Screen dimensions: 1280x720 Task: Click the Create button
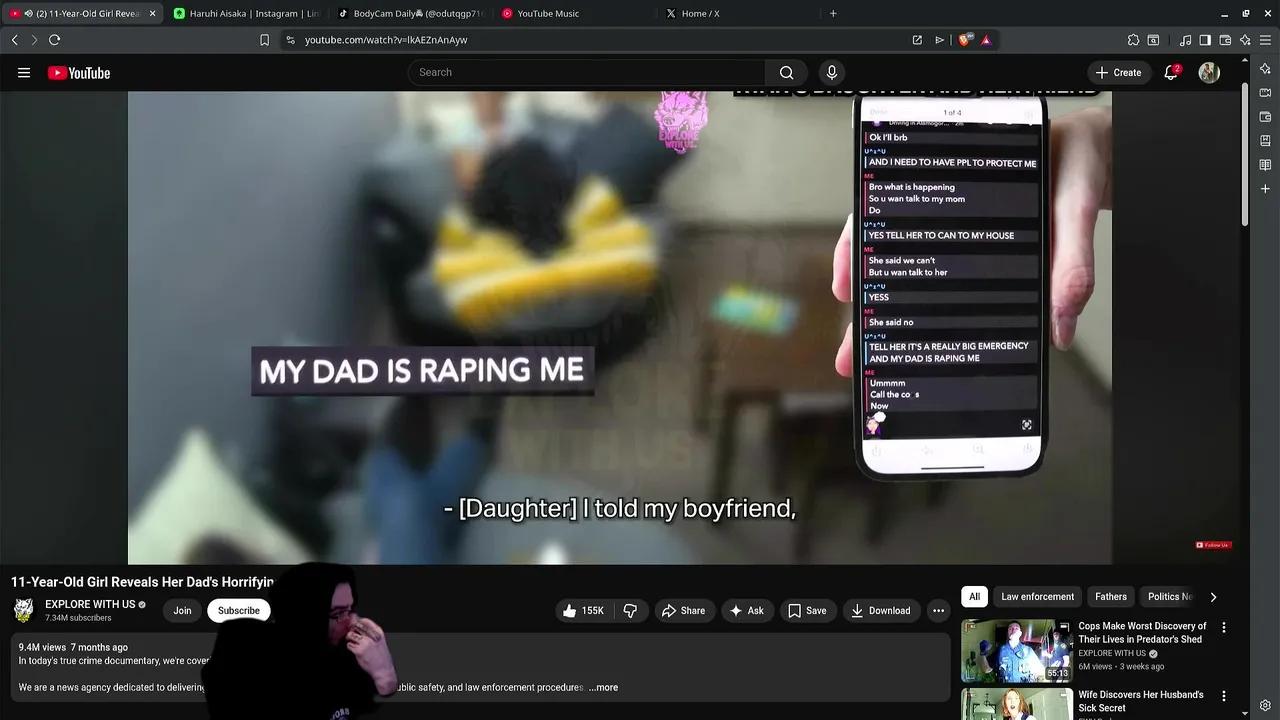pos(1118,73)
